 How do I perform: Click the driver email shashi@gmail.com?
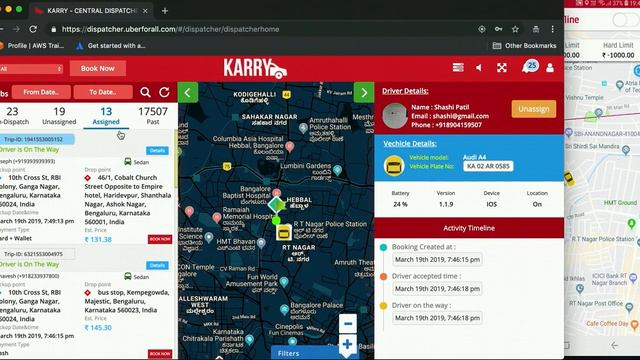coord(461,116)
